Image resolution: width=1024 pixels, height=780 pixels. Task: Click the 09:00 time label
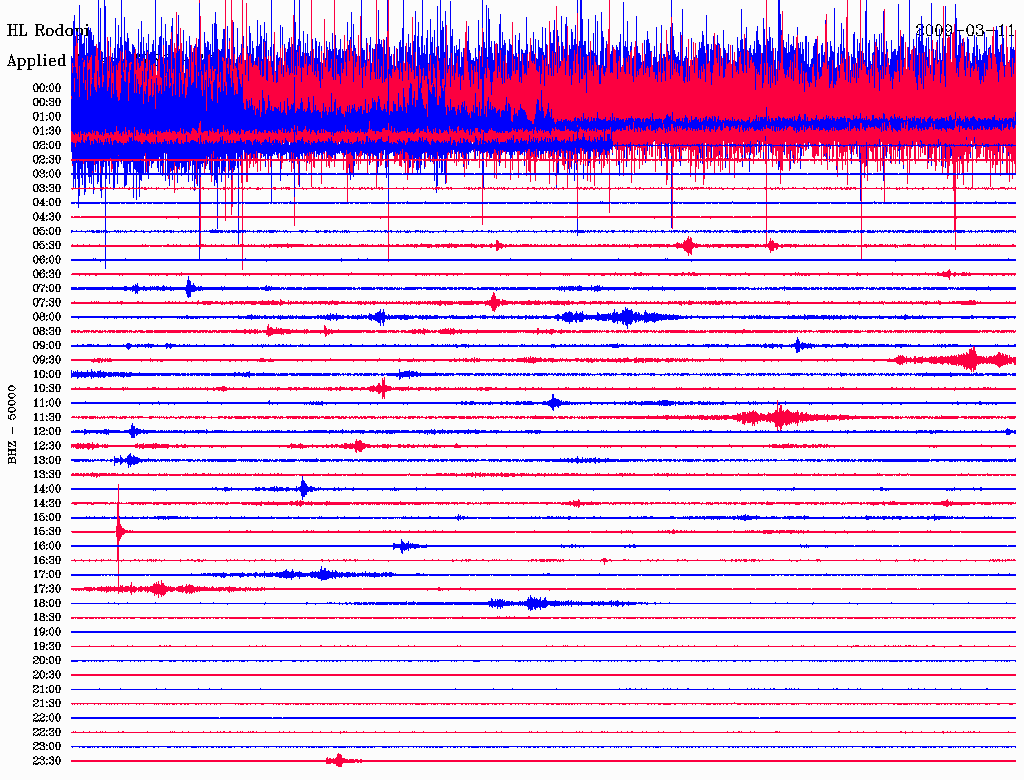(x=46, y=346)
